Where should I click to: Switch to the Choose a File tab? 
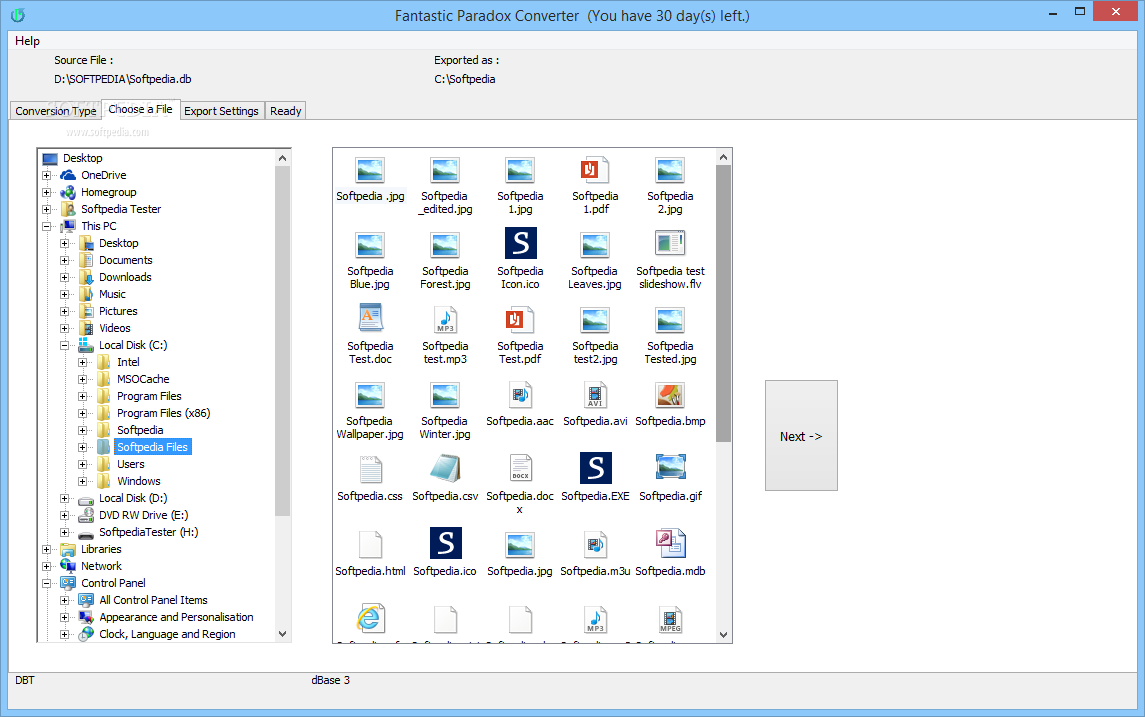[x=140, y=110]
